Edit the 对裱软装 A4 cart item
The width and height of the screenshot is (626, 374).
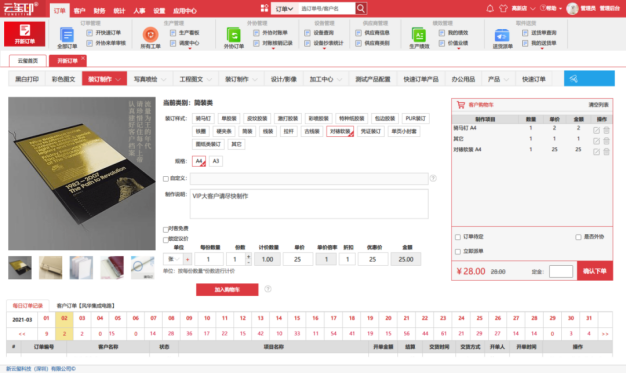(x=596, y=152)
